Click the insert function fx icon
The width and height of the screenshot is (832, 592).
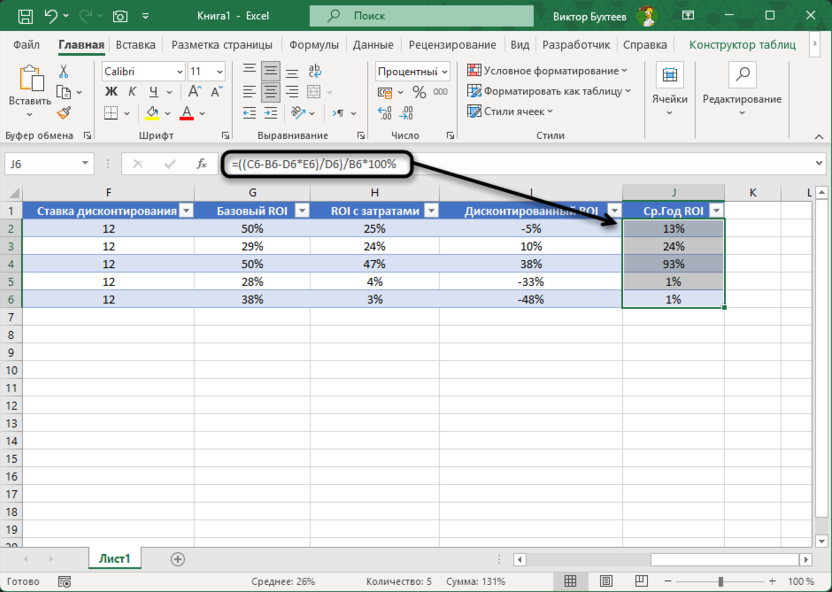click(x=201, y=164)
